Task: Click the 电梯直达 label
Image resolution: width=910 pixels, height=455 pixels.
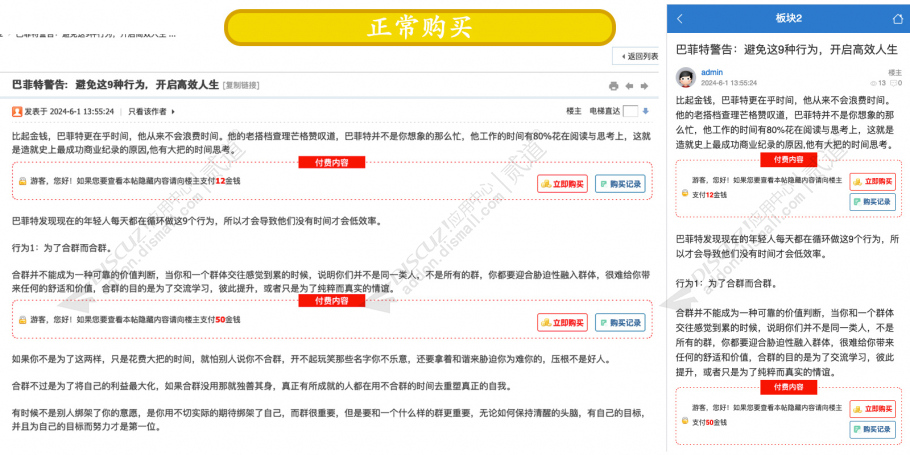Action: (605, 111)
